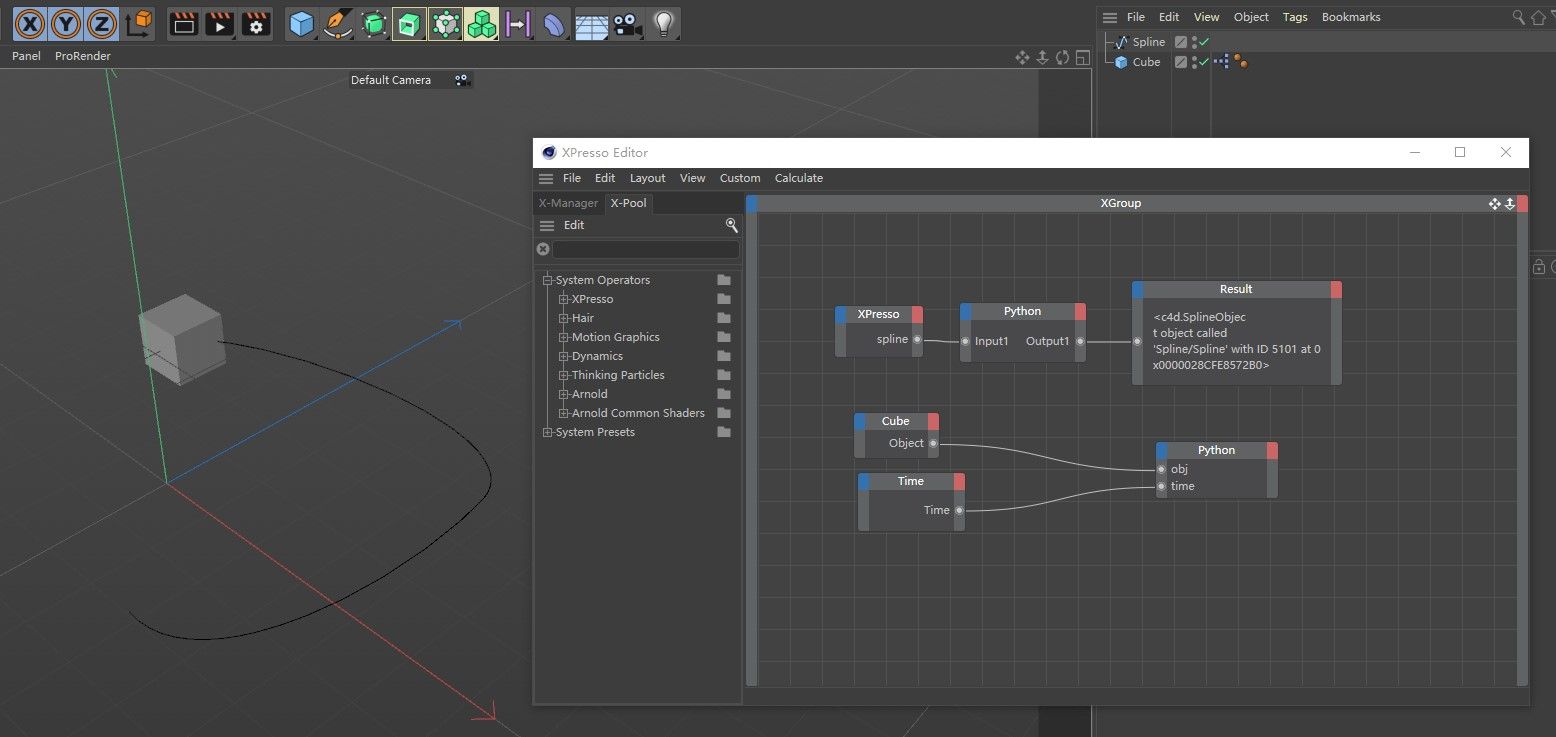
Task: Open the Panel viewport menu
Action: 26,56
